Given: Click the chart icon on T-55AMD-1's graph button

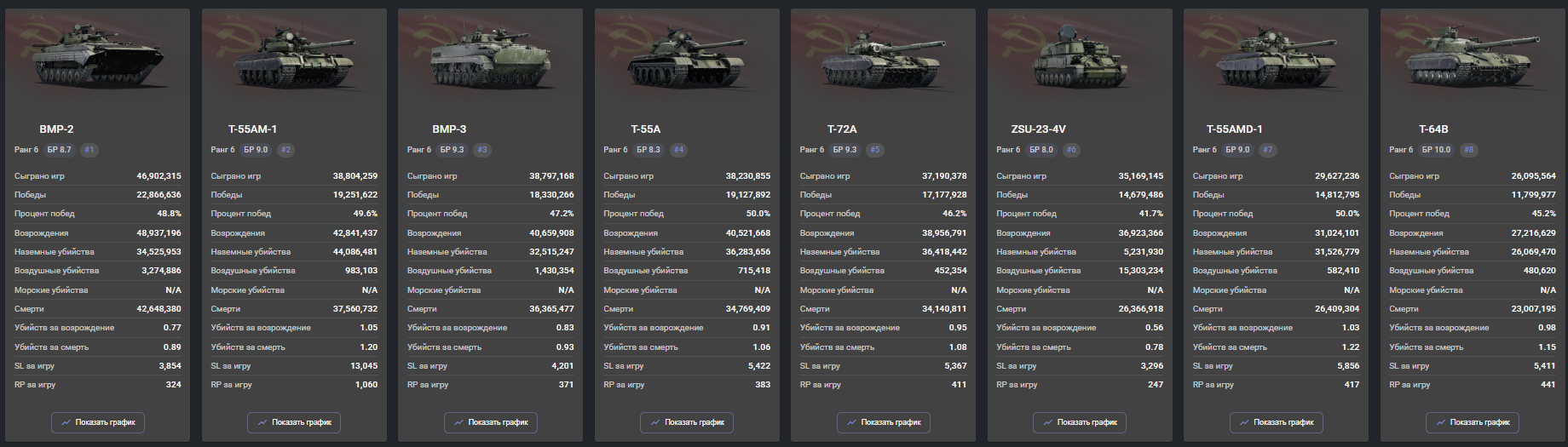Looking at the screenshot, I should click(1244, 422).
